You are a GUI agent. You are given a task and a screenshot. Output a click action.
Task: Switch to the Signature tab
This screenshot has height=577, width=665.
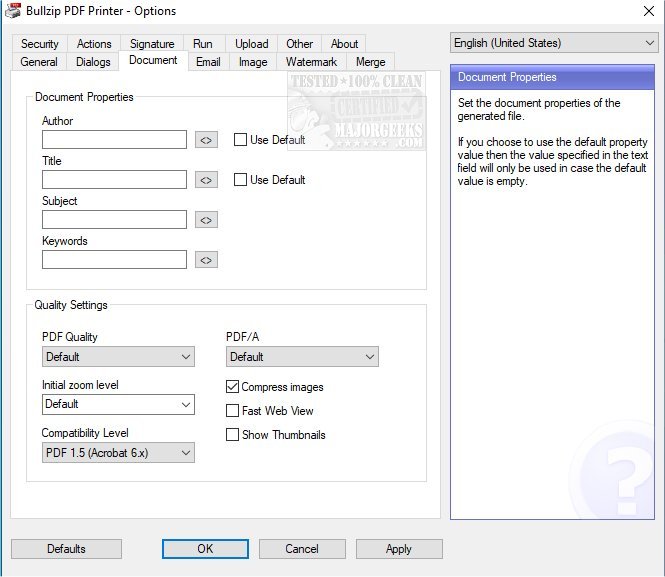[152, 44]
